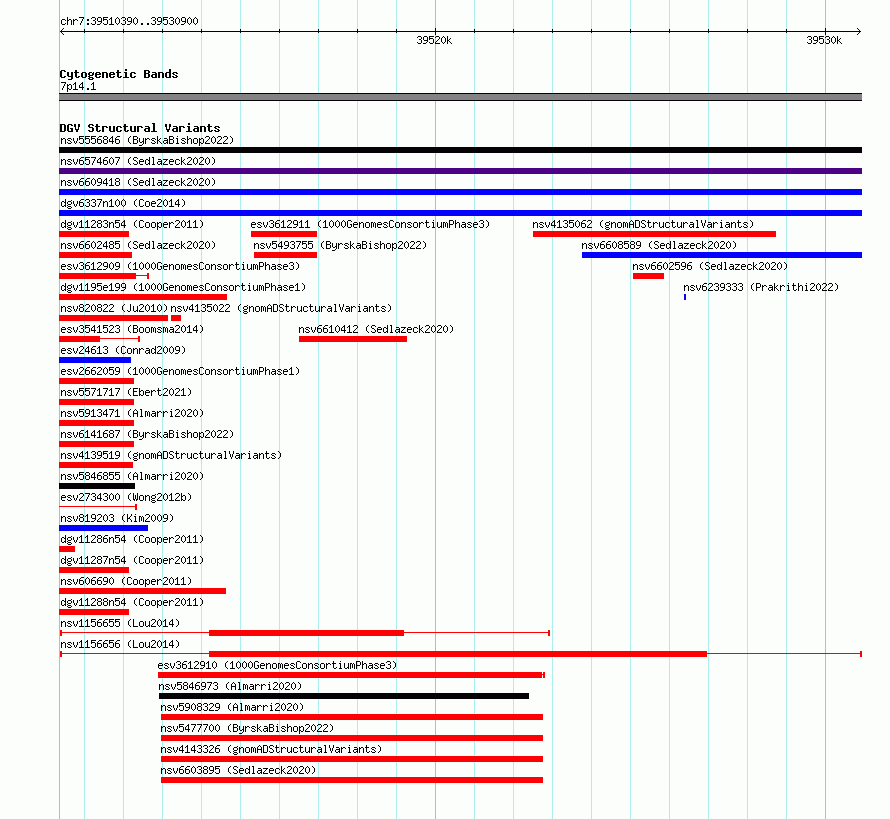Click the Cytogenetic Bands track title
The image size is (890, 819).
[119, 74]
